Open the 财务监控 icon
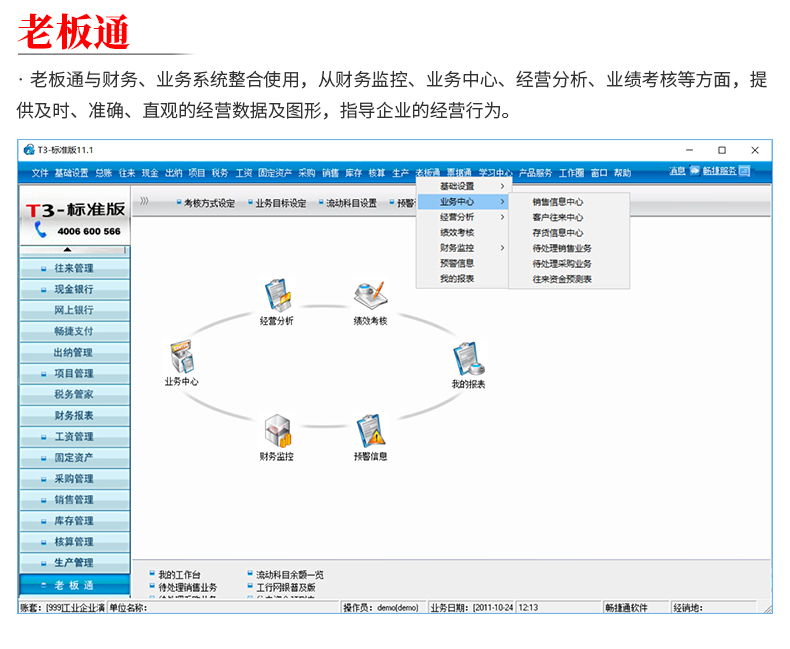The image size is (790, 649). [x=277, y=431]
